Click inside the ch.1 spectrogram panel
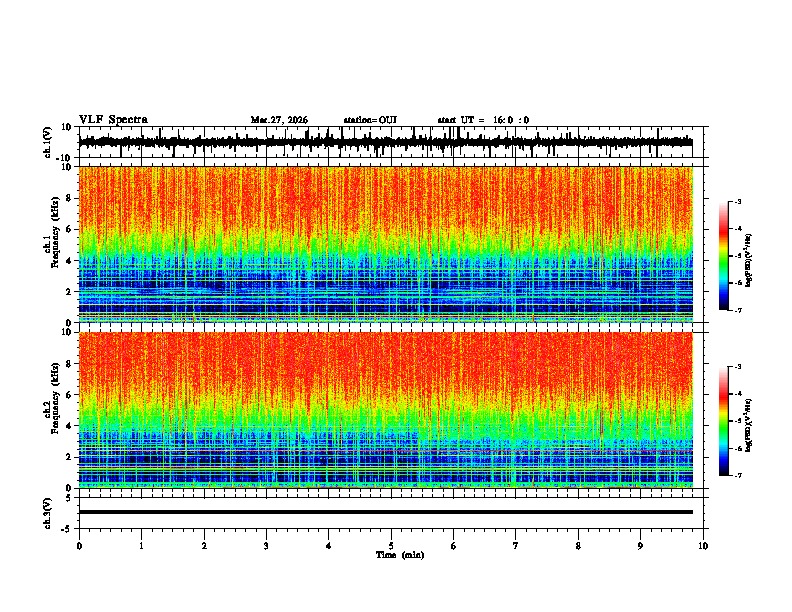792x612 pixels. coord(385,244)
